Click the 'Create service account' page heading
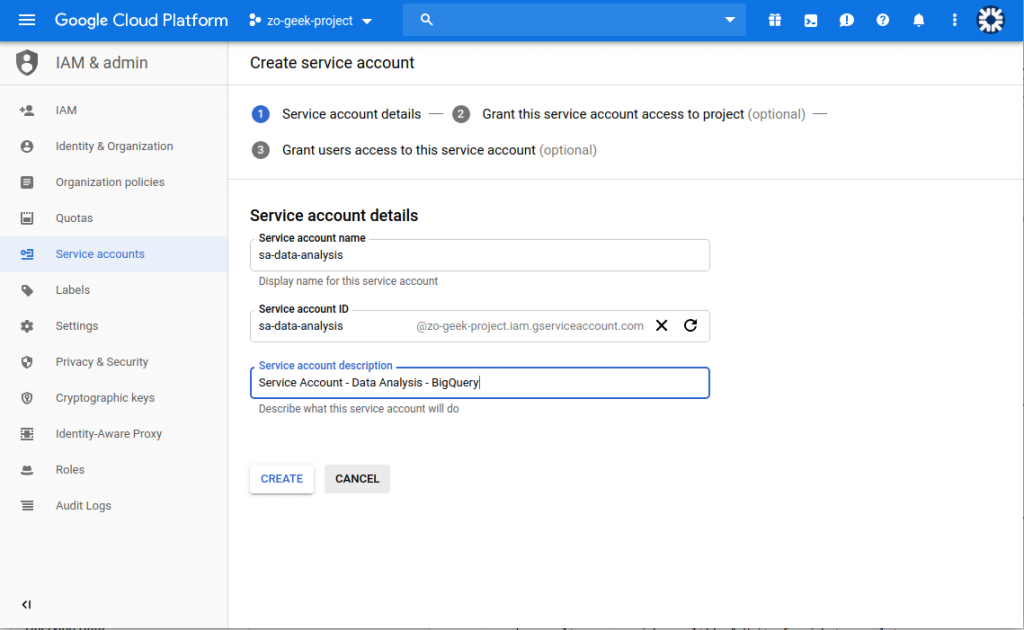Screen dimensions: 1024x630 click(x=332, y=63)
